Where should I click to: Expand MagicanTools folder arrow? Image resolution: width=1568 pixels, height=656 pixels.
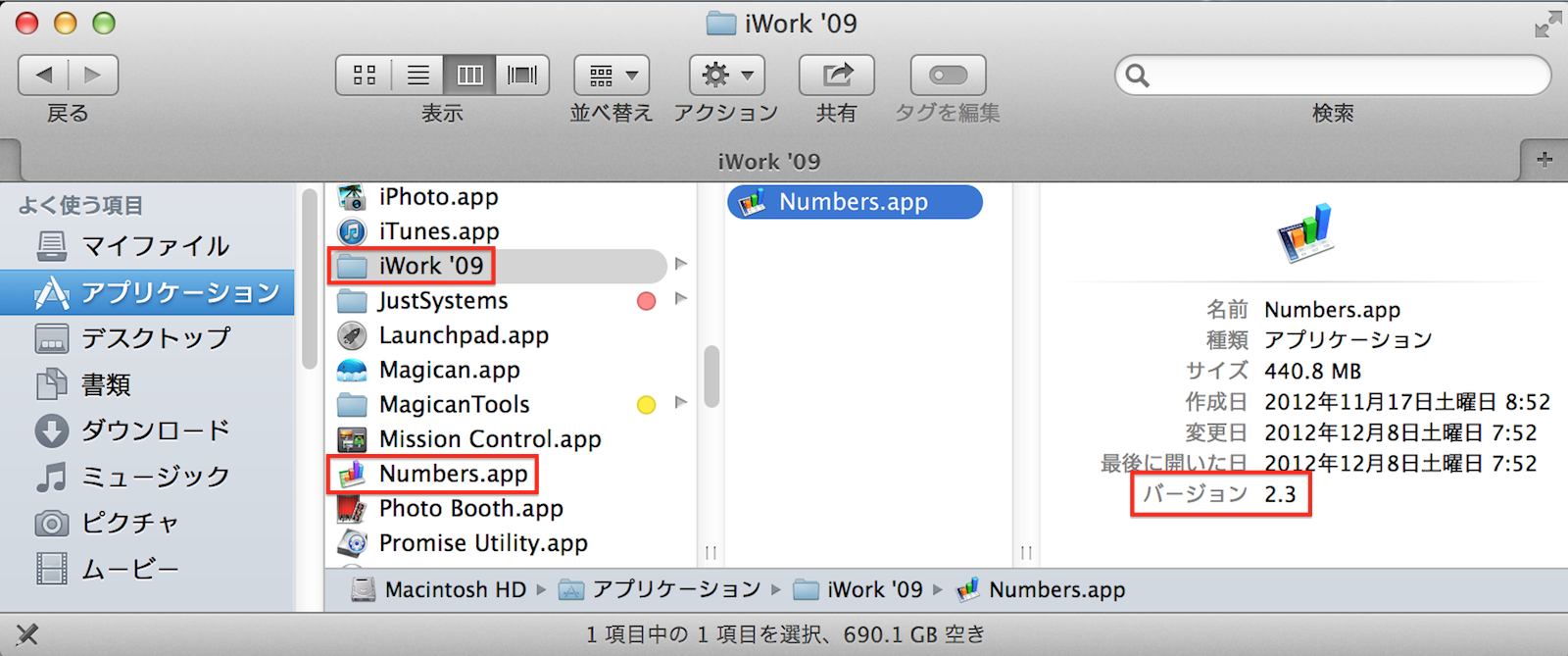[x=681, y=402]
